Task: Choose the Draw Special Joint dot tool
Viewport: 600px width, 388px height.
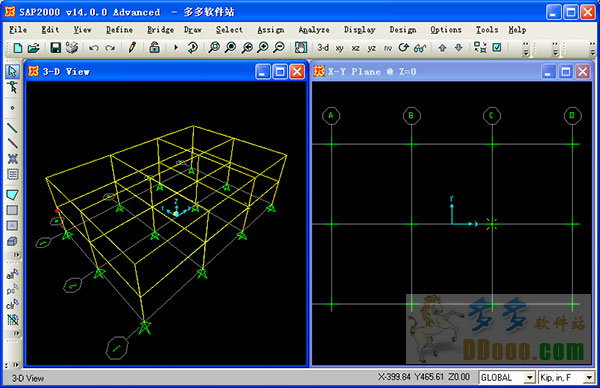Action: pos(12,108)
